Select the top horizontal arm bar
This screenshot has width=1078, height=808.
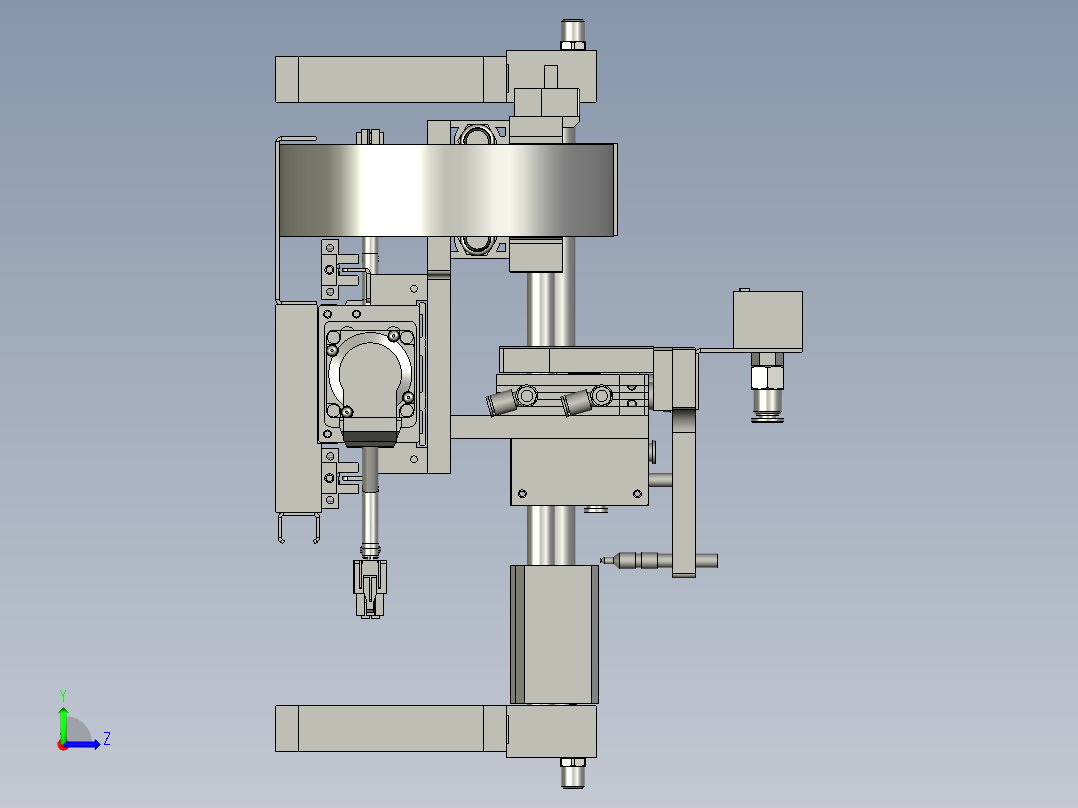[391, 79]
